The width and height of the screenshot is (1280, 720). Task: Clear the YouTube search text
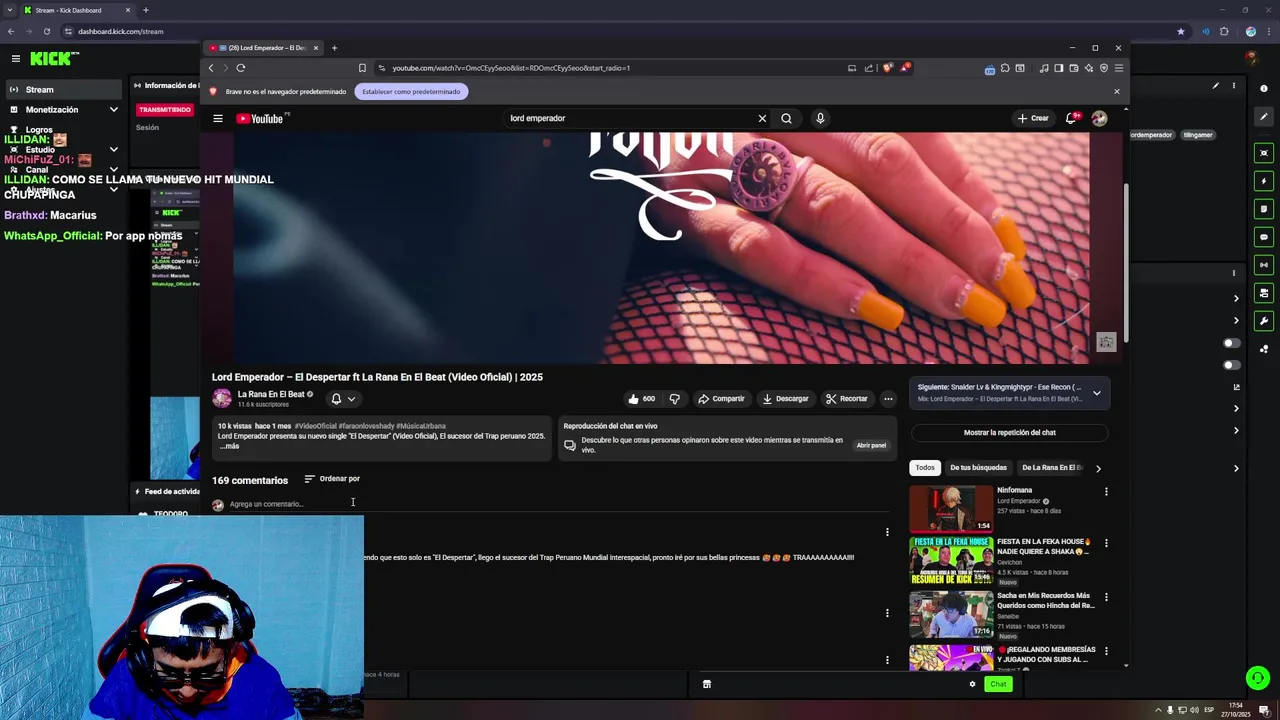[762, 118]
